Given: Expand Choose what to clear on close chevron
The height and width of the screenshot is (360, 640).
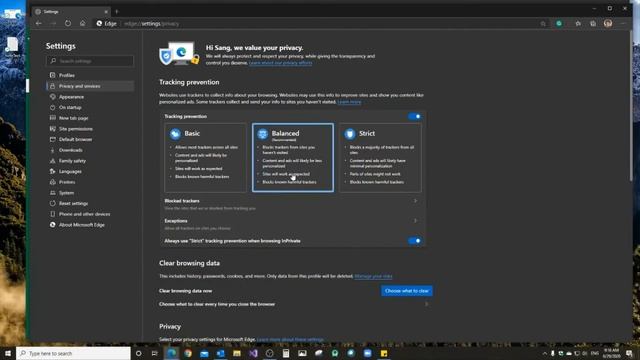Looking at the screenshot, I should point(427,304).
